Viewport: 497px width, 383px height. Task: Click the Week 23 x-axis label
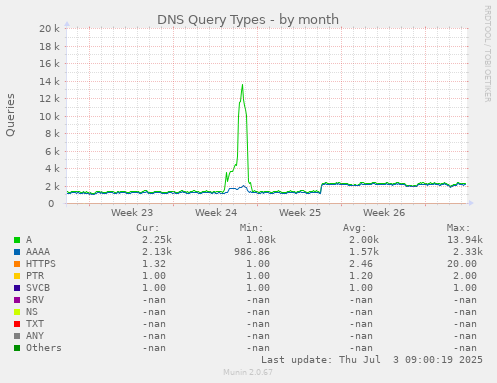pos(132,213)
